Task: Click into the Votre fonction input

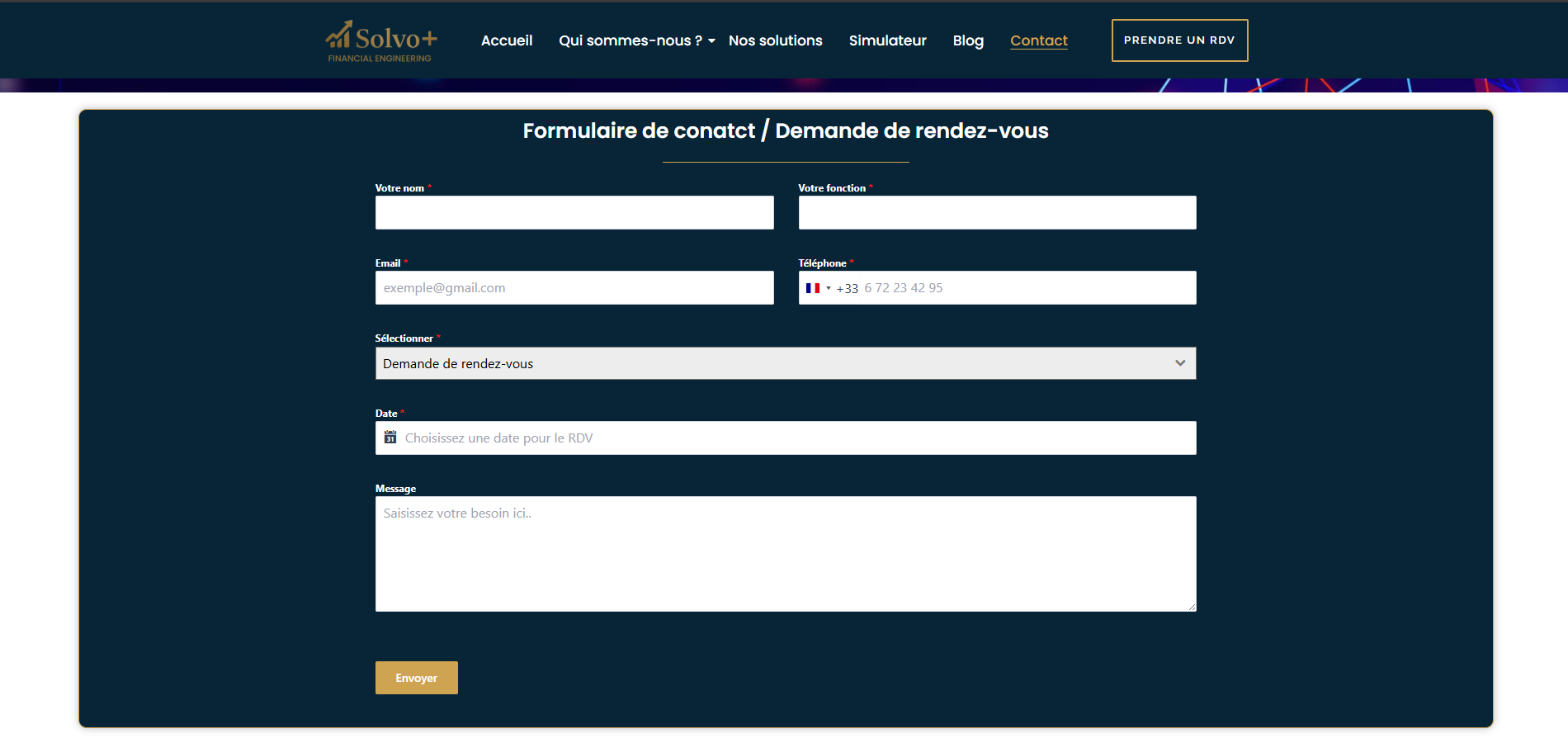Action: pos(997,212)
